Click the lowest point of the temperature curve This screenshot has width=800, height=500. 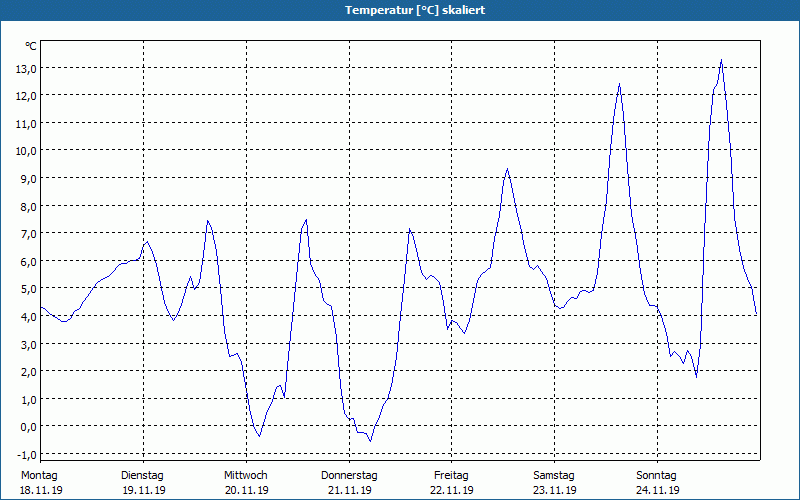coord(370,440)
